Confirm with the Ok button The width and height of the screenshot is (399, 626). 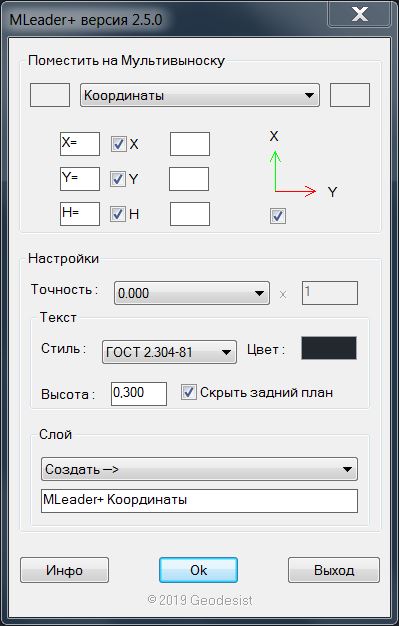tap(199, 570)
